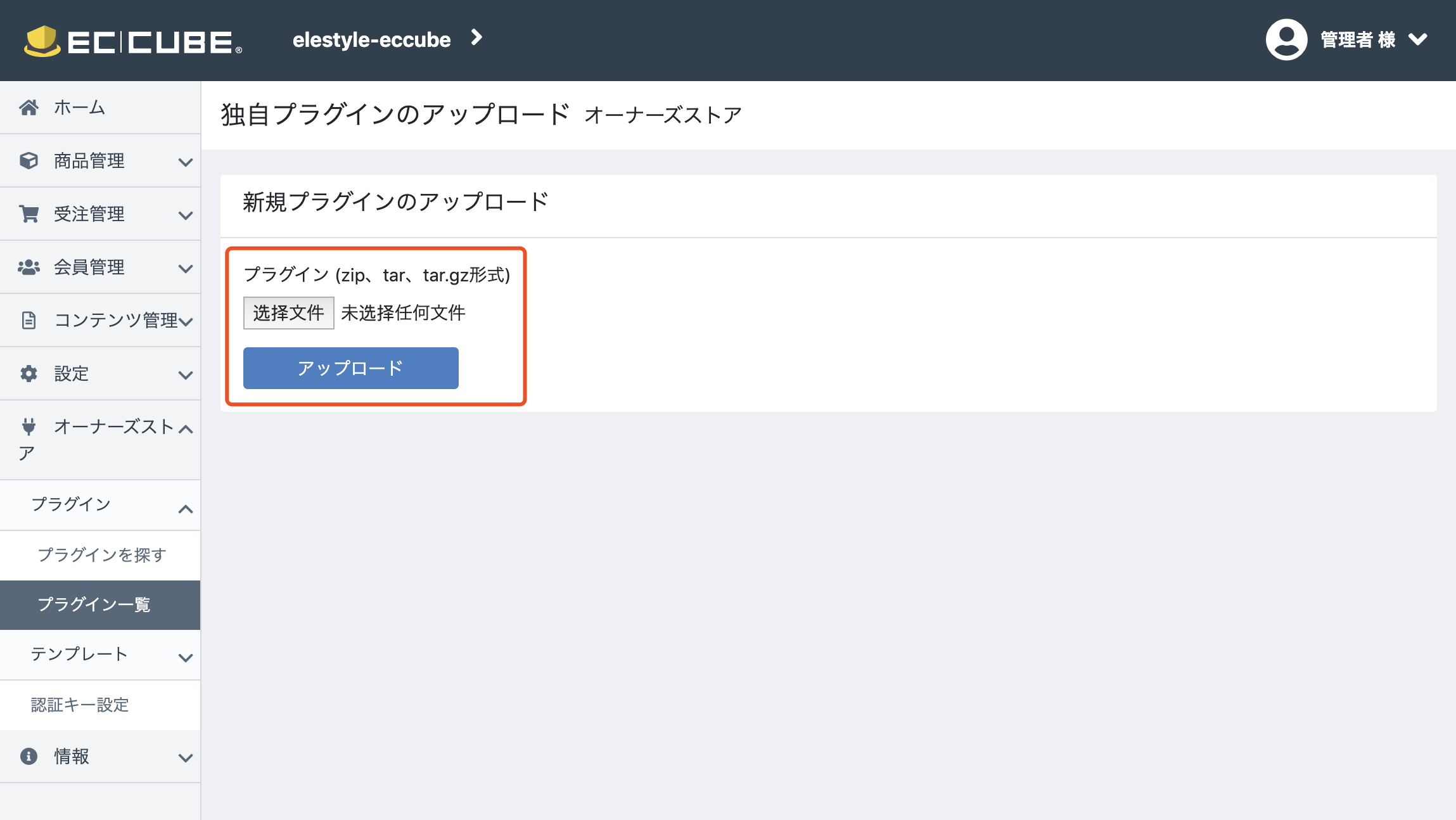1456x820 pixels.
Task: Collapse the プラグイン submenu chevron
Action: (186, 509)
